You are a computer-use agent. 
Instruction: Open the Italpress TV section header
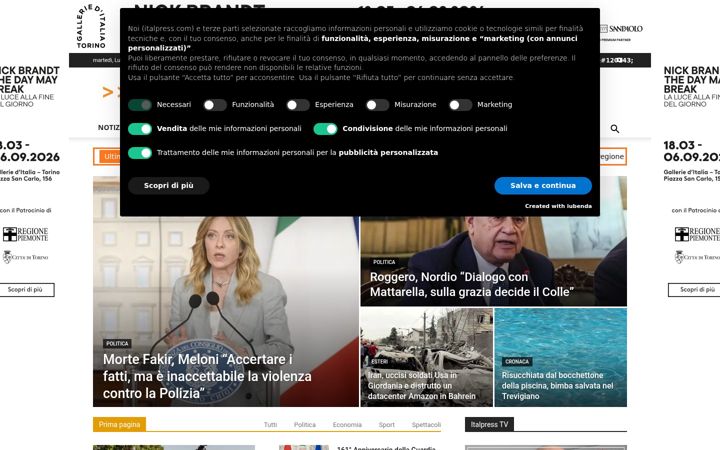click(489, 424)
